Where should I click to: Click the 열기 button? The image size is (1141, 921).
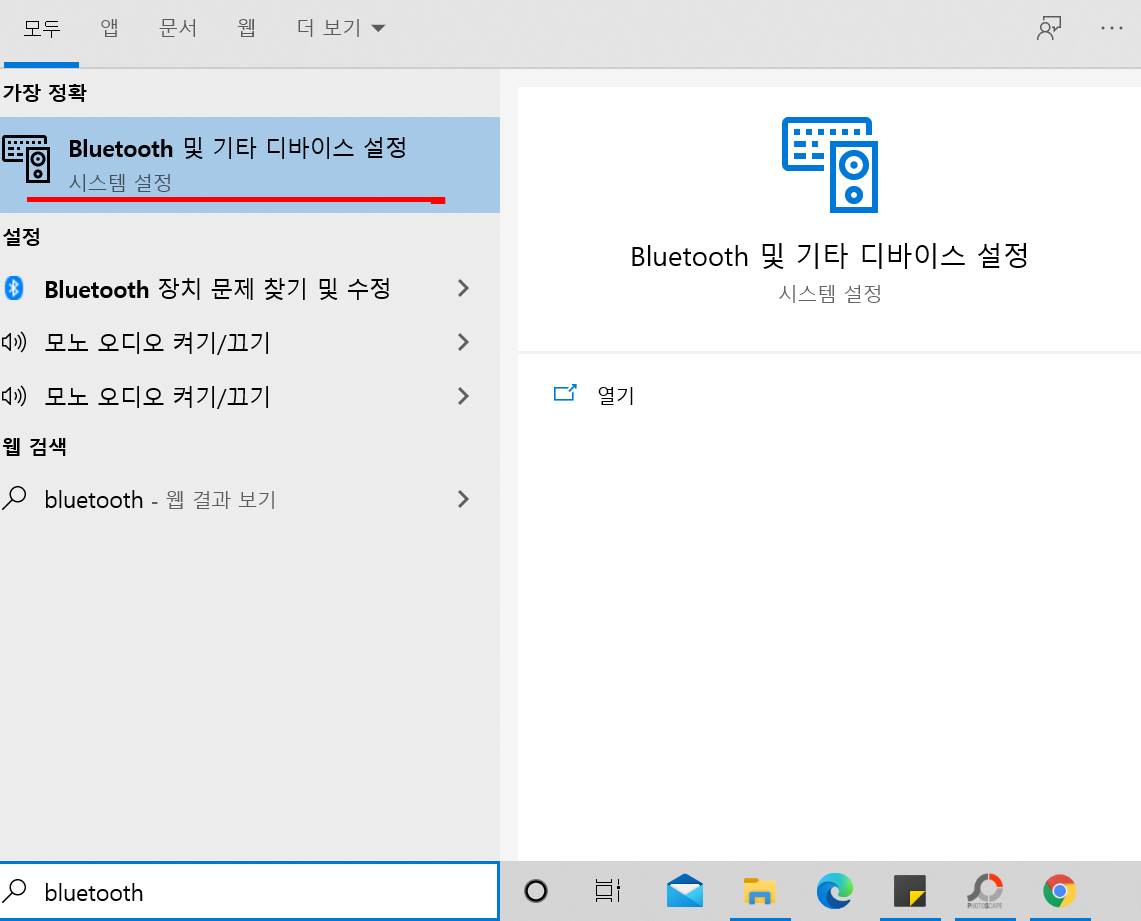(x=616, y=395)
